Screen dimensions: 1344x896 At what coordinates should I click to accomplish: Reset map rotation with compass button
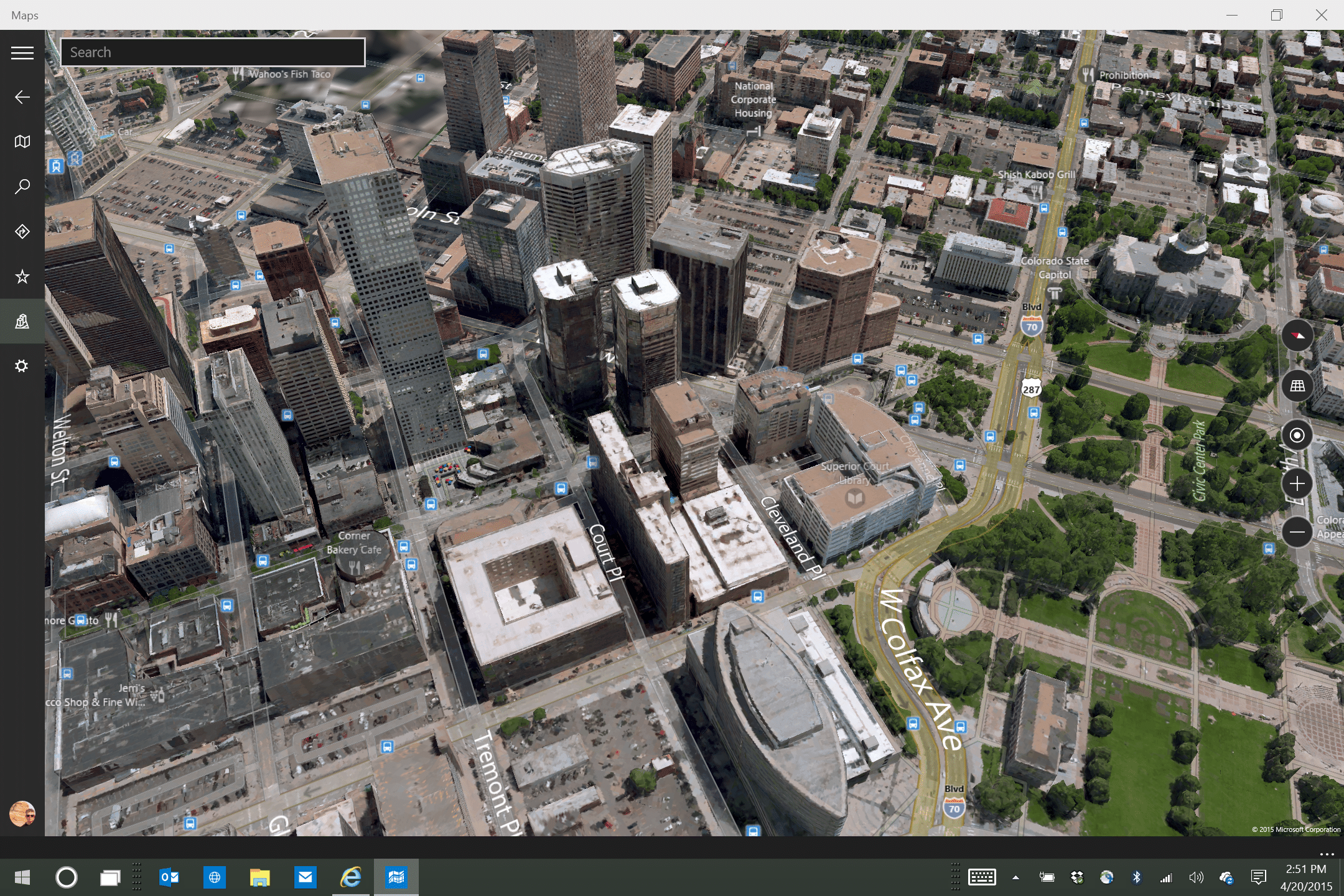pos(1297,336)
